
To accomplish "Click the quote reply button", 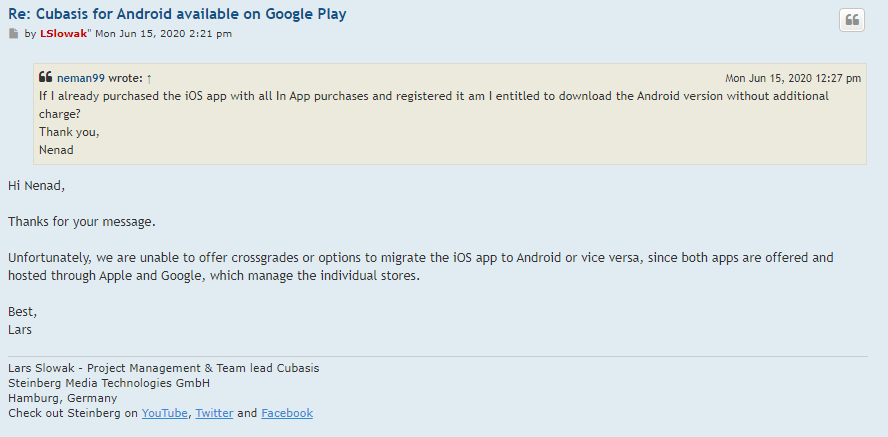I will [852, 20].
